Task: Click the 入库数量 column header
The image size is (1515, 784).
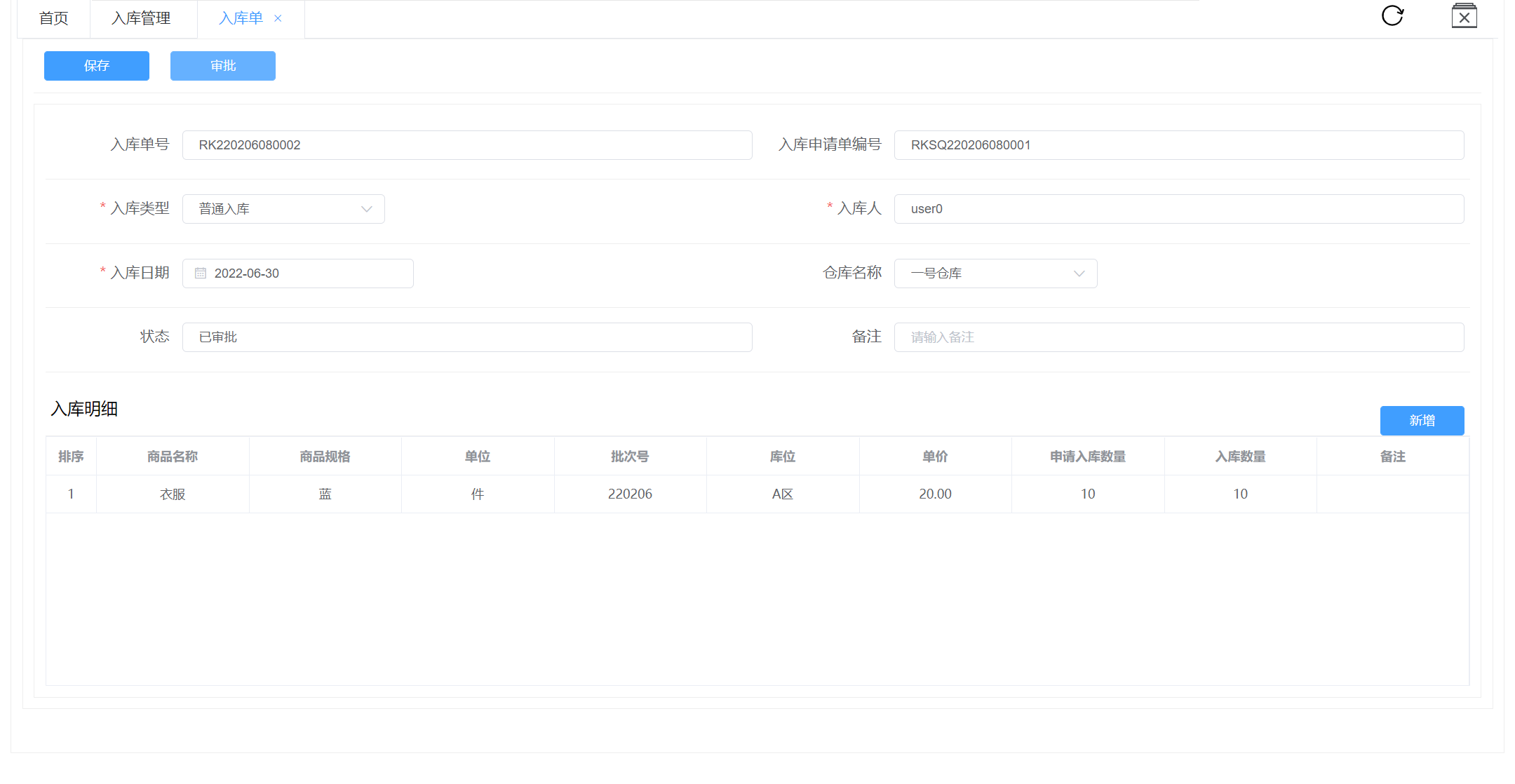Action: (1240, 457)
